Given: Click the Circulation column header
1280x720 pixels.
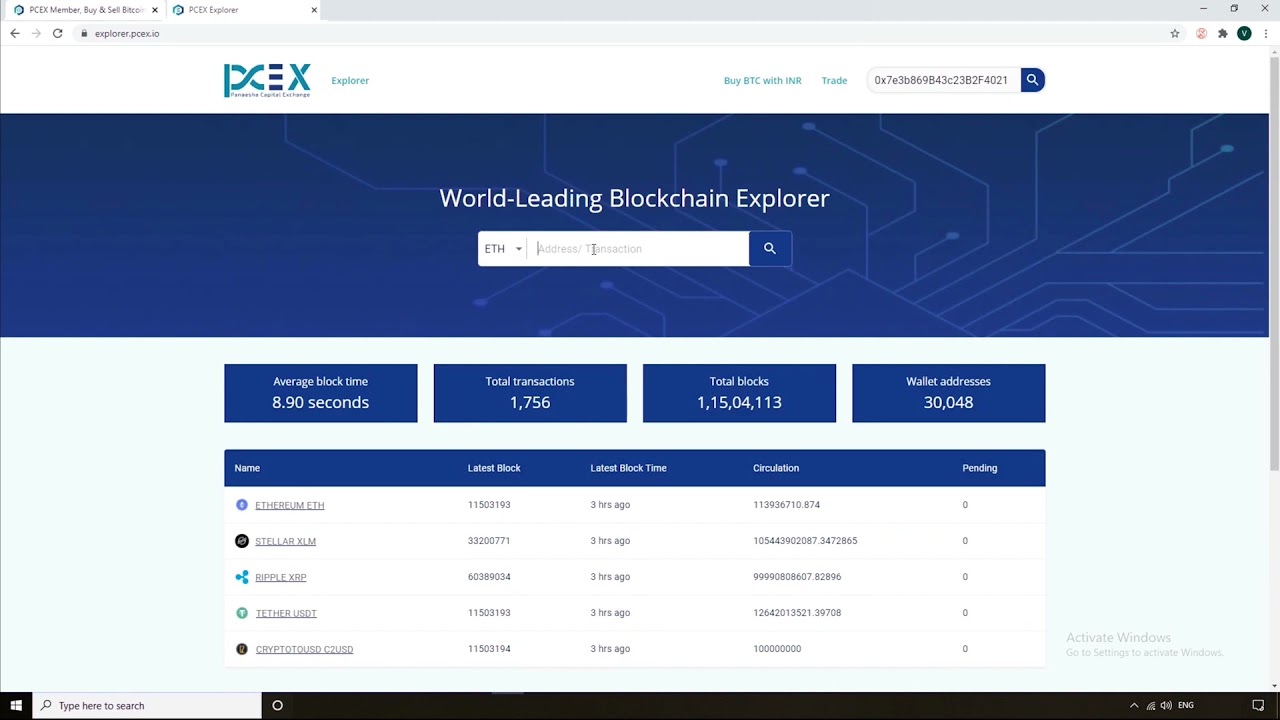Looking at the screenshot, I should tap(776, 468).
